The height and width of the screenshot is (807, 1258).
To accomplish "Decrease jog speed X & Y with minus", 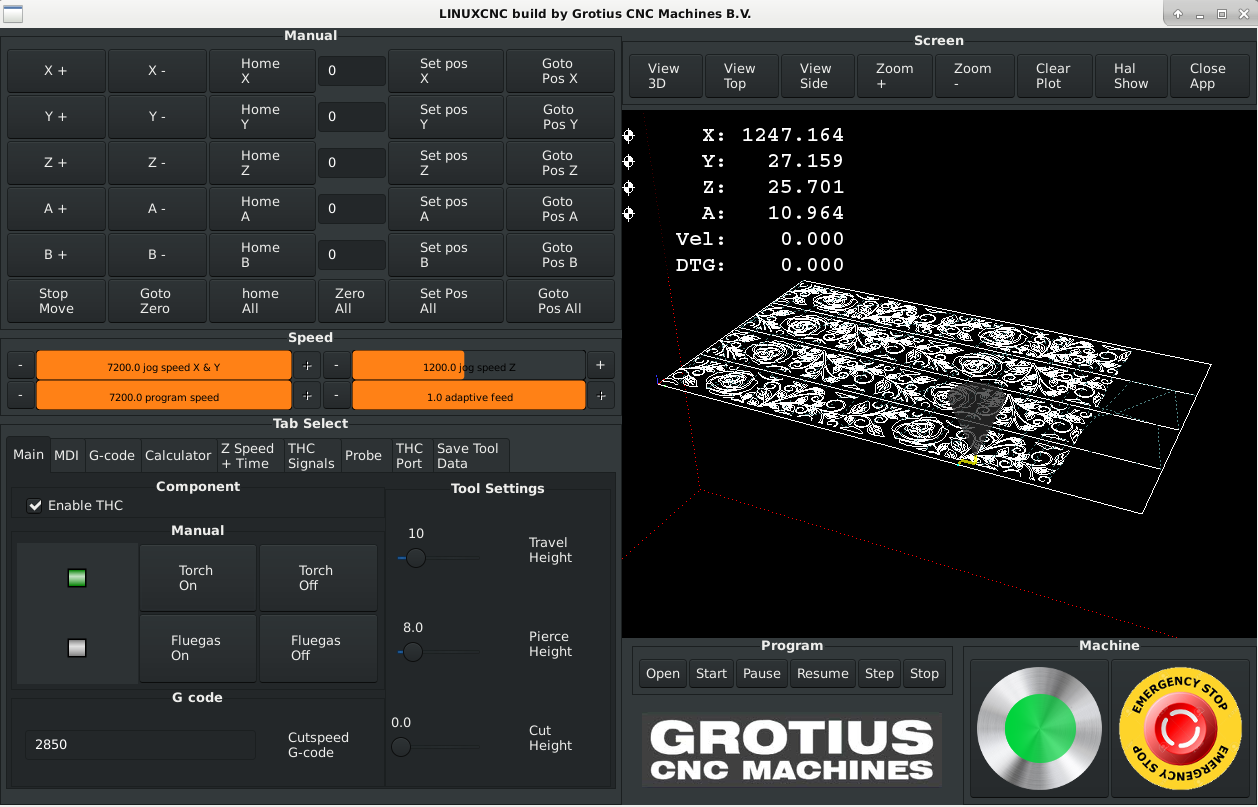I will click(x=21, y=366).
